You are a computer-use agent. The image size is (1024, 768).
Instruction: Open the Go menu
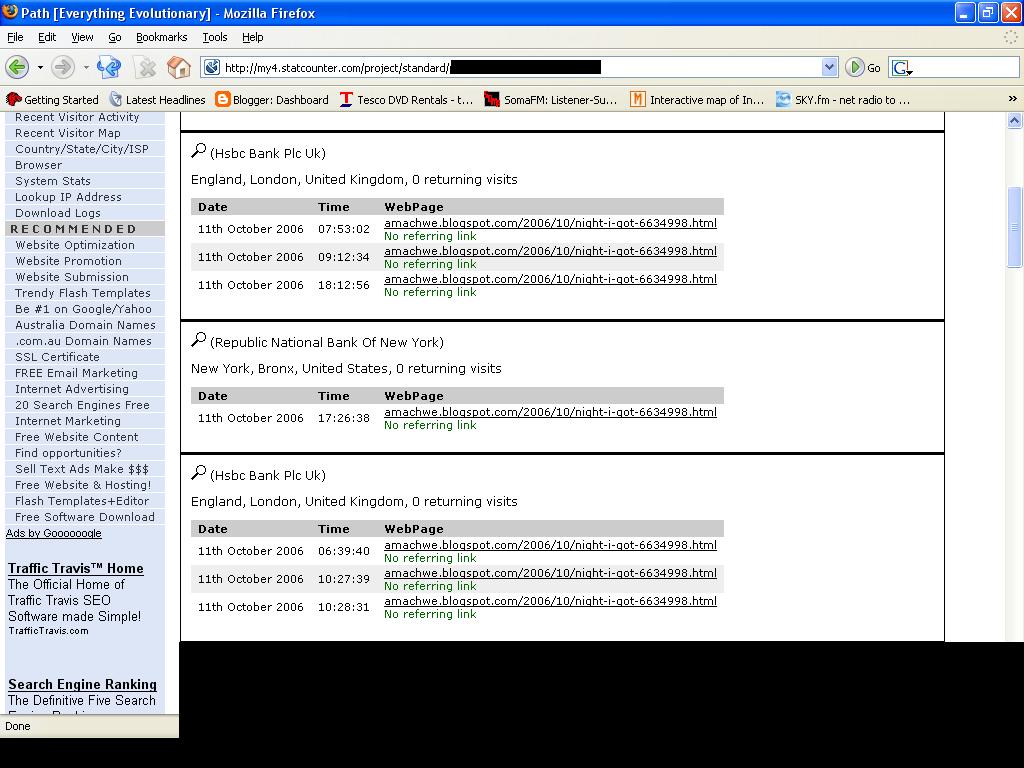point(115,37)
